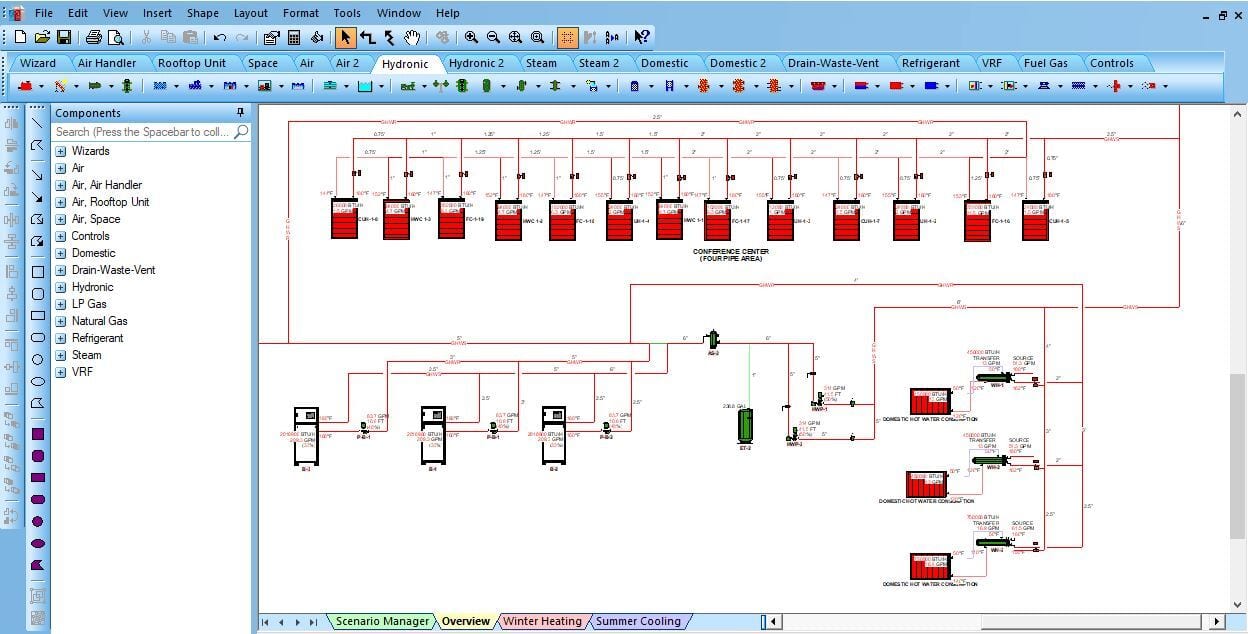Expand the Hydronic tree node
Image resolution: width=1248 pixels, height=634 pixels.
pyautogui.click(x=61, y=287)
